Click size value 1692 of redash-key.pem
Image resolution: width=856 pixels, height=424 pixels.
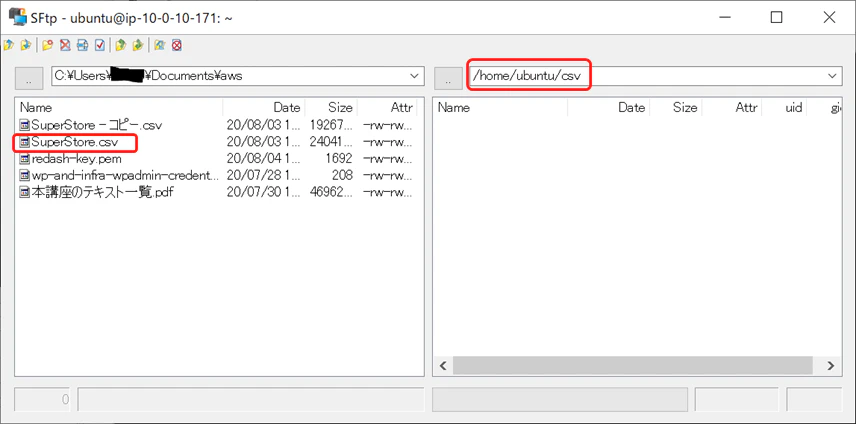(x=337, y=159)
